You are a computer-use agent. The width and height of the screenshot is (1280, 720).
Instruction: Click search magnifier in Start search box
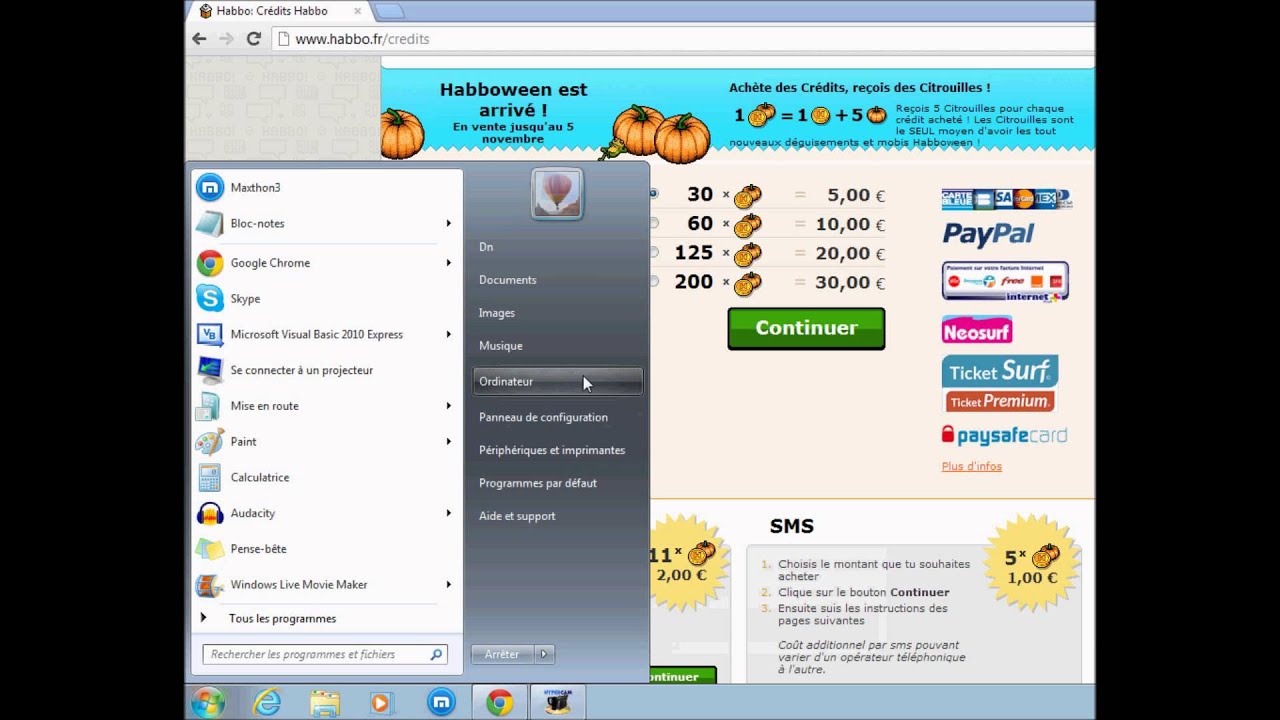436,655
